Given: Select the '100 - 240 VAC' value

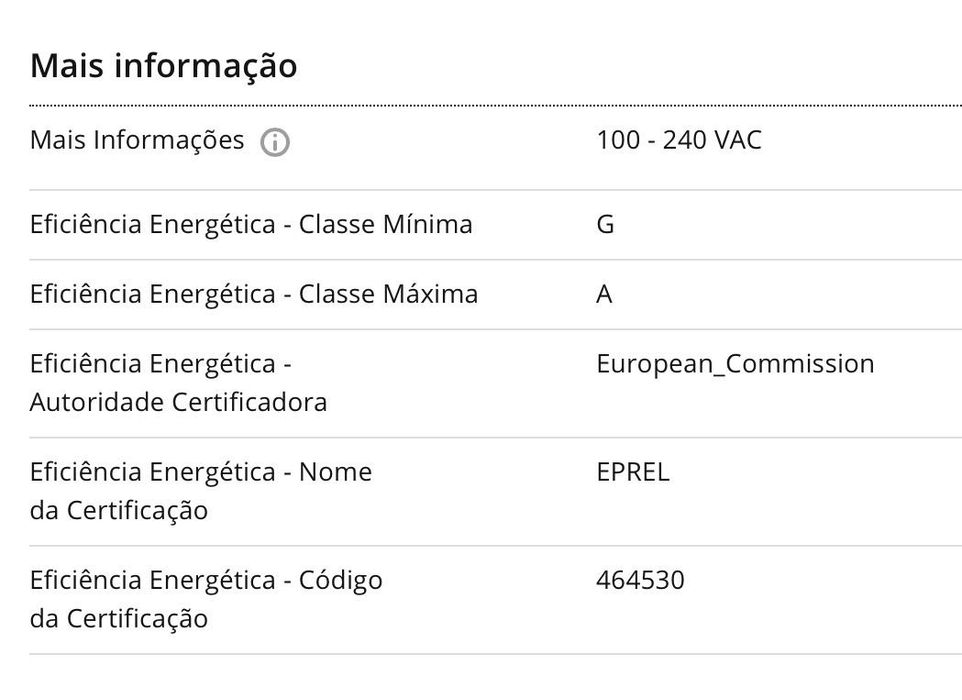Looking at the screenshot, I should [679, 140].
